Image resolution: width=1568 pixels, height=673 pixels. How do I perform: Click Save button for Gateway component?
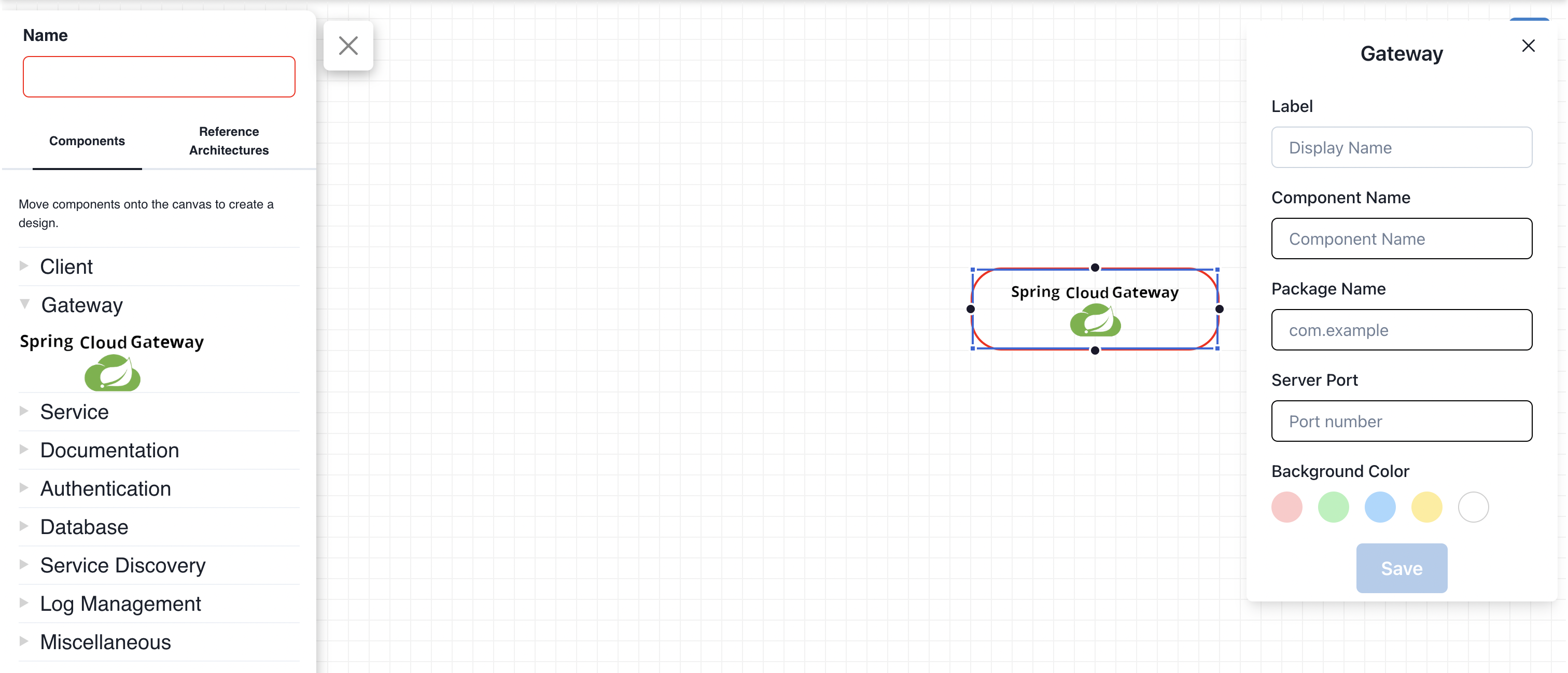pyautogui.click(x=1401, y=568)
